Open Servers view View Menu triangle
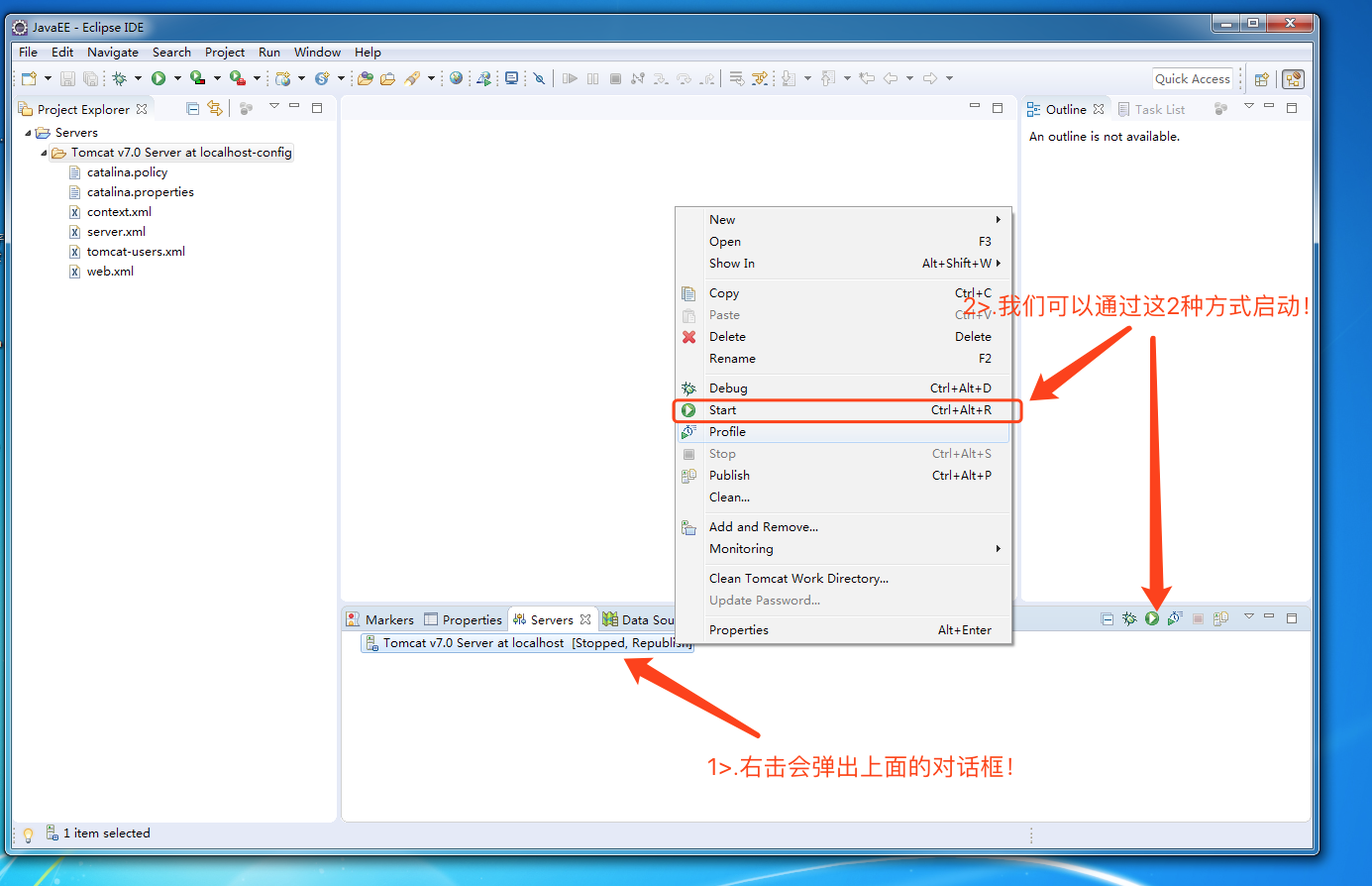 tap(1249, 616)
